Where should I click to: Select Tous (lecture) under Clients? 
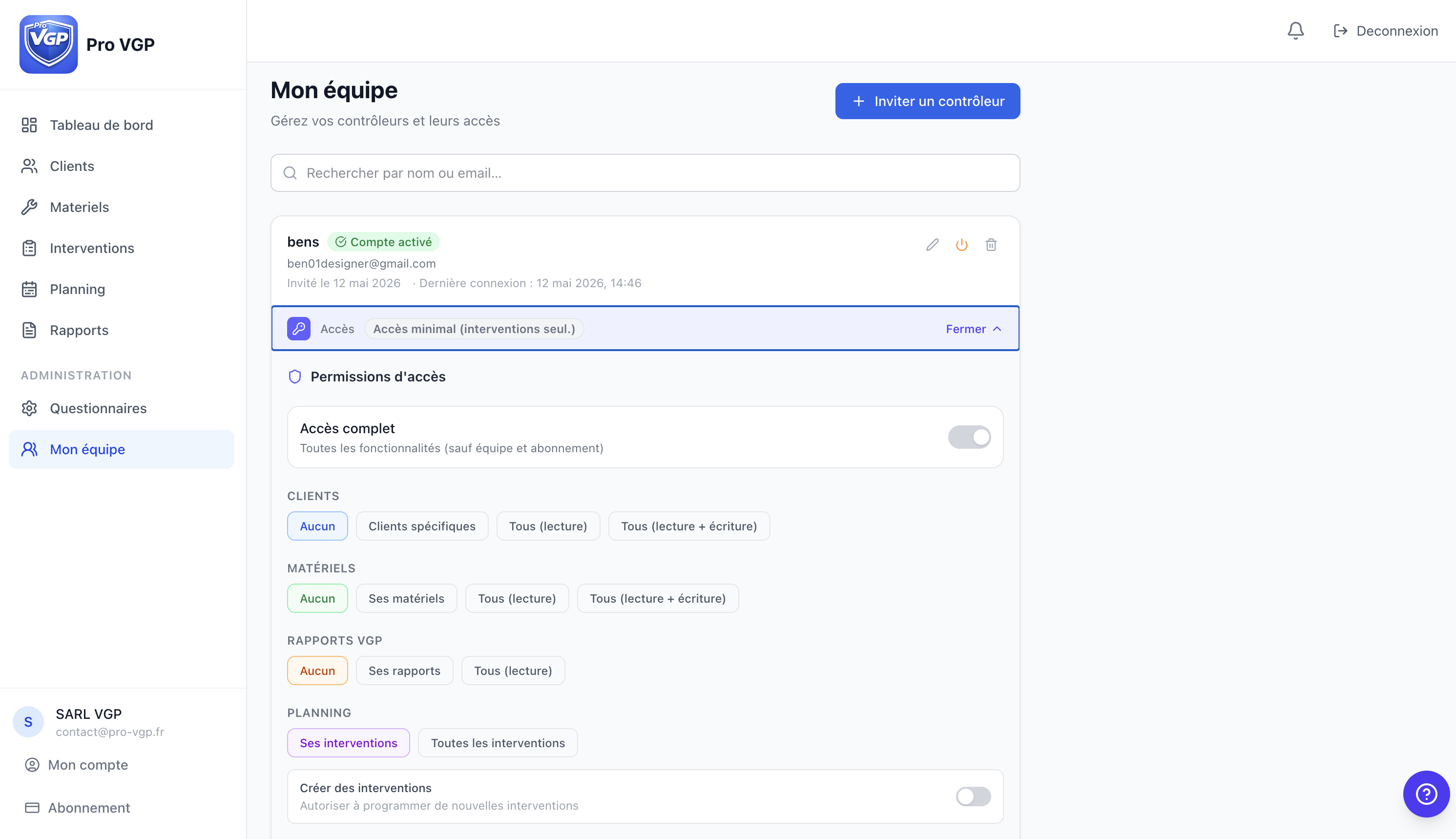click(548, 526)
